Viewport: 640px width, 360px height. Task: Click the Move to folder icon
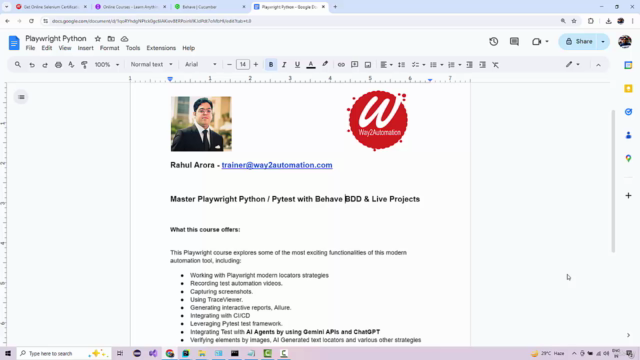(x=111, y=39)
